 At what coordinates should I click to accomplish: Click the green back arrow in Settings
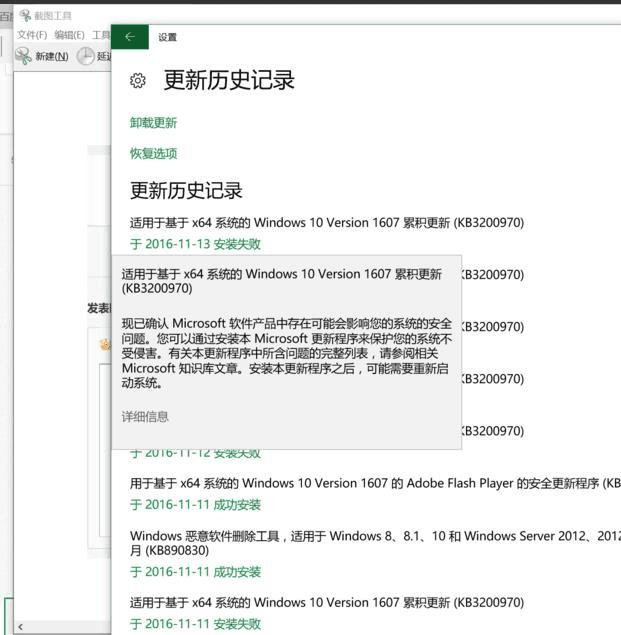point(130,37)
